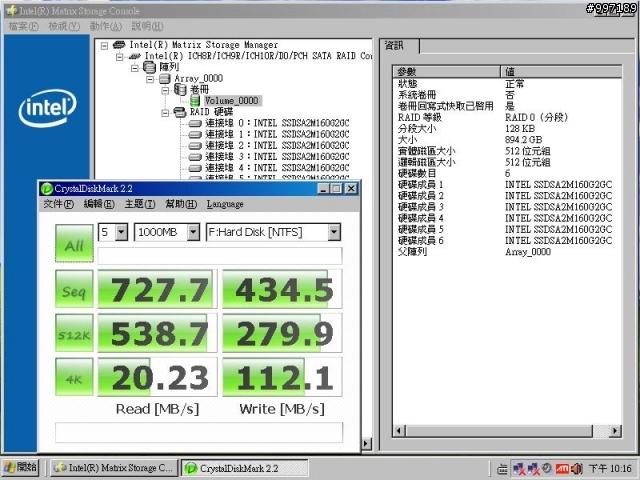Click the Intel Matrix Storage Manager root icon
The image size is (640, 480).
coord(119,44)
